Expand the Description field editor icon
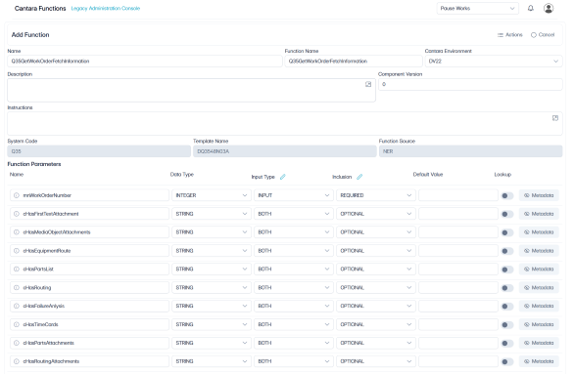The width and height of the screenshot is (574, 374). point(368,84)
